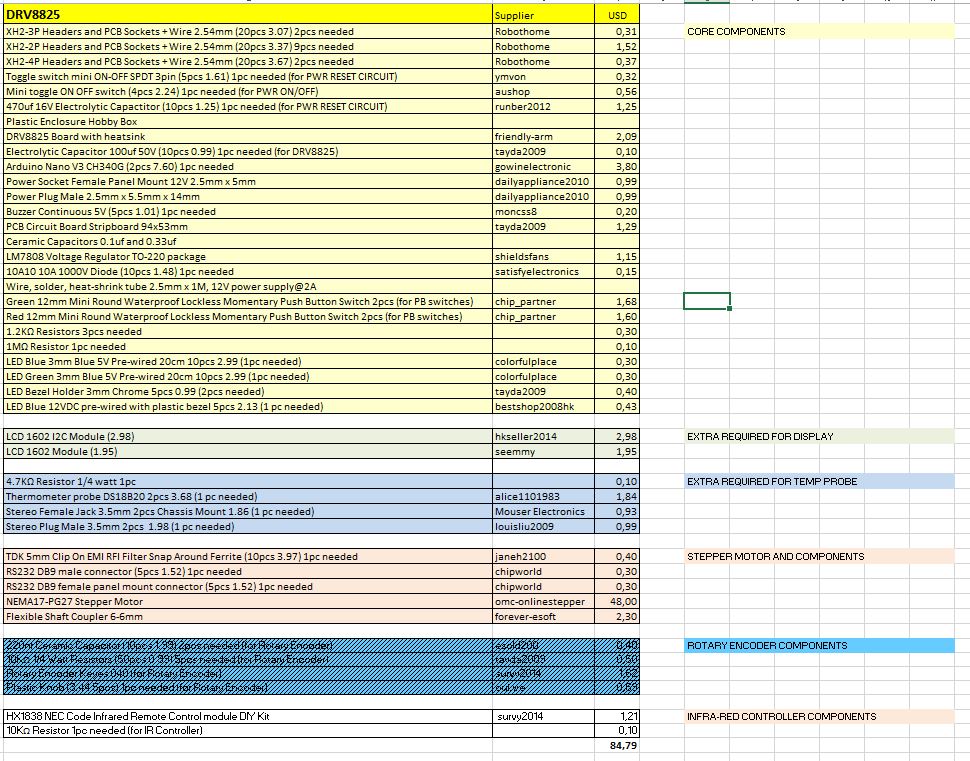Select the 10A10 10A 1000V Diode cell
This screenshot has height=761, width=970.
248,272
